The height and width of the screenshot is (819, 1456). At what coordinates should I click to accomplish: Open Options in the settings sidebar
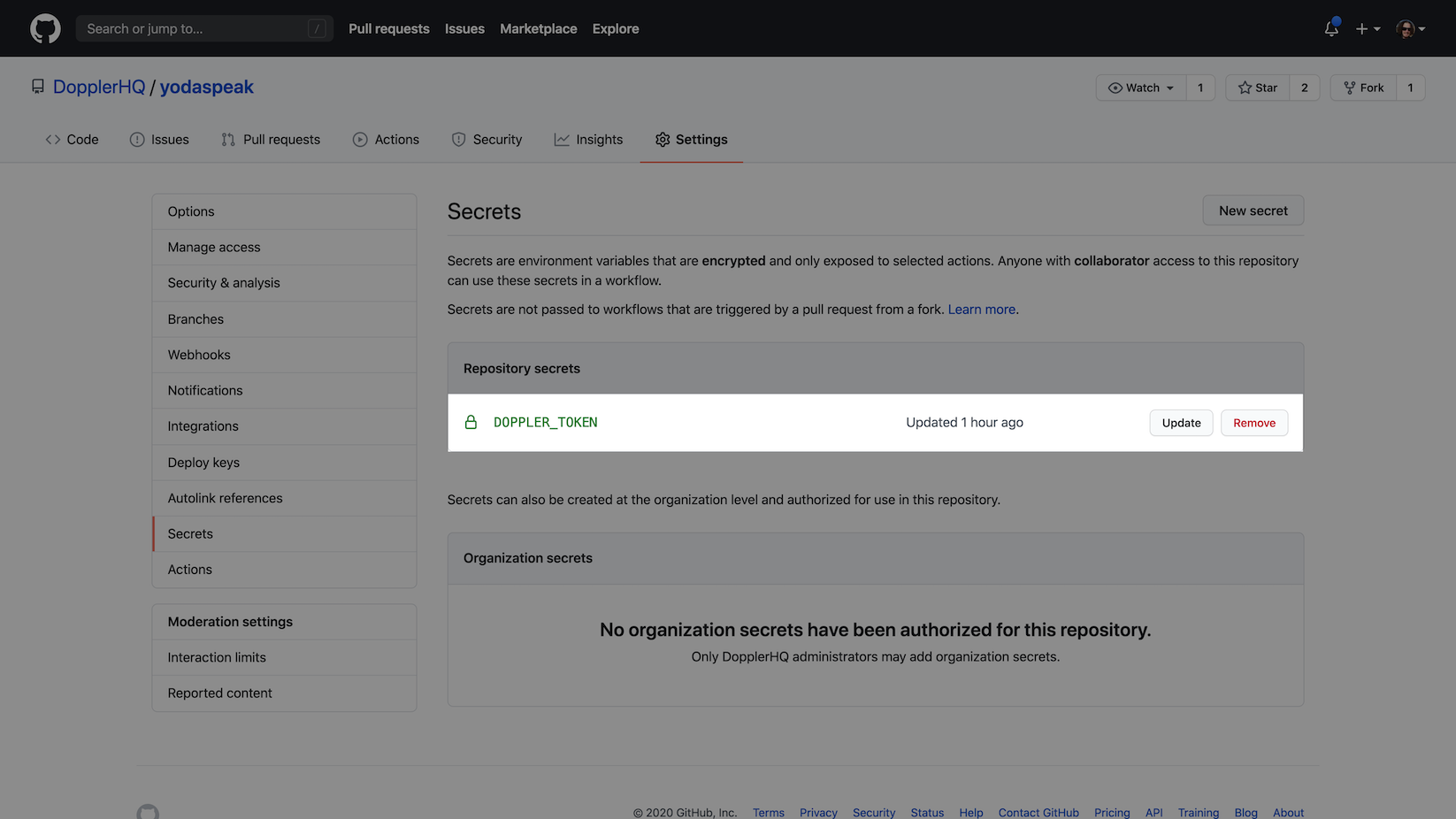click(x=285, y=211)
